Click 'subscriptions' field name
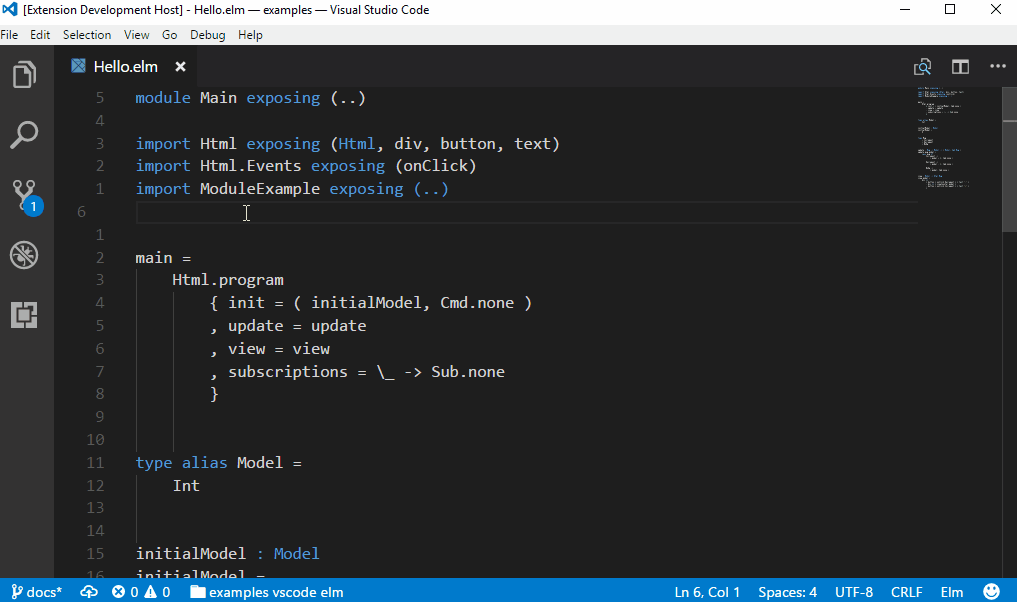 pos(287,372)
